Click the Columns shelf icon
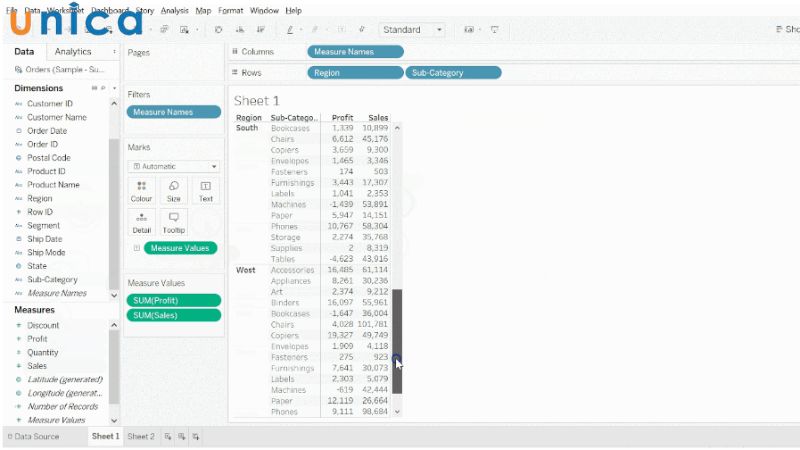 [x=235, y=52]
